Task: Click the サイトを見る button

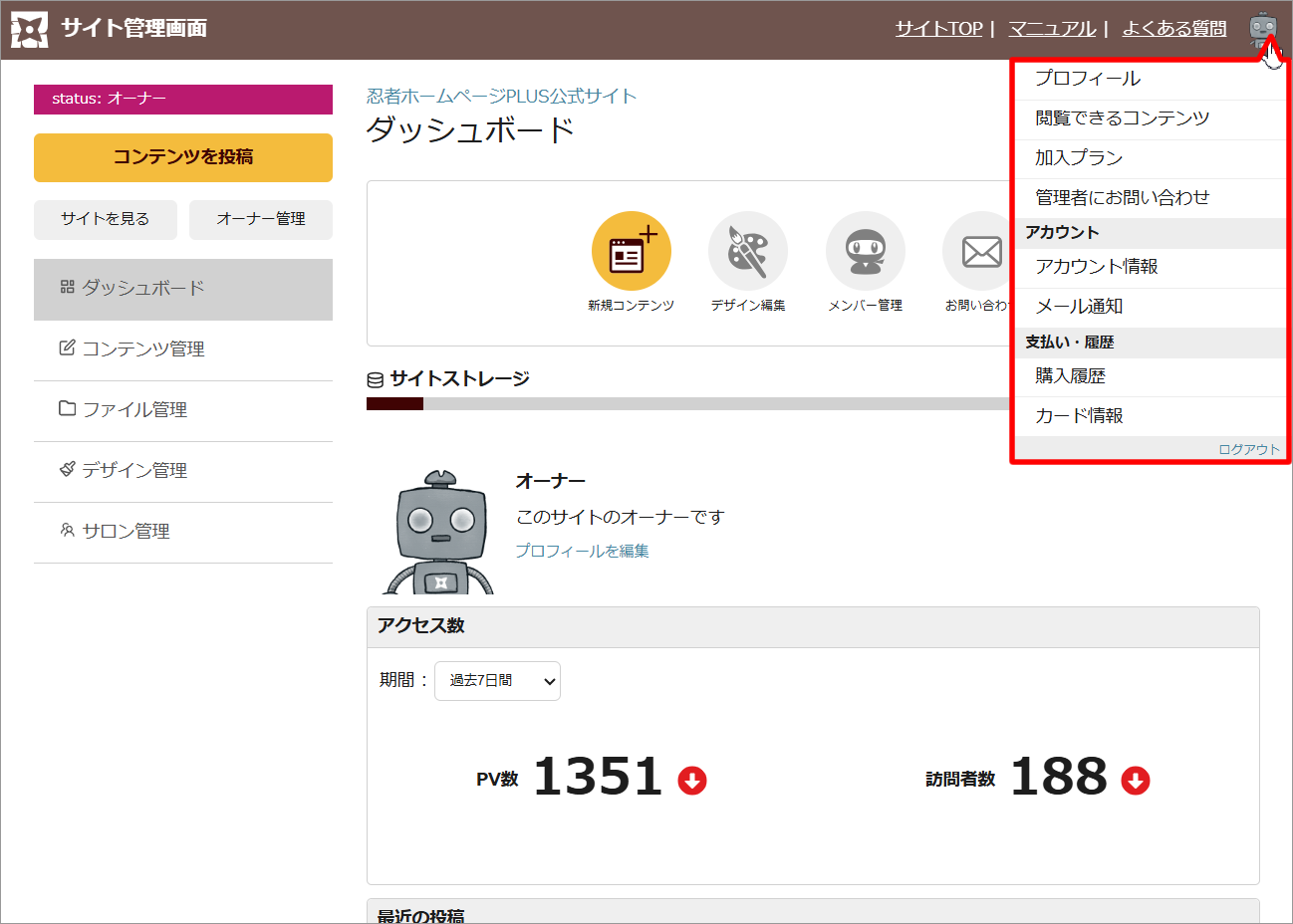Action: pyautogui.click(x=106, y=219)
